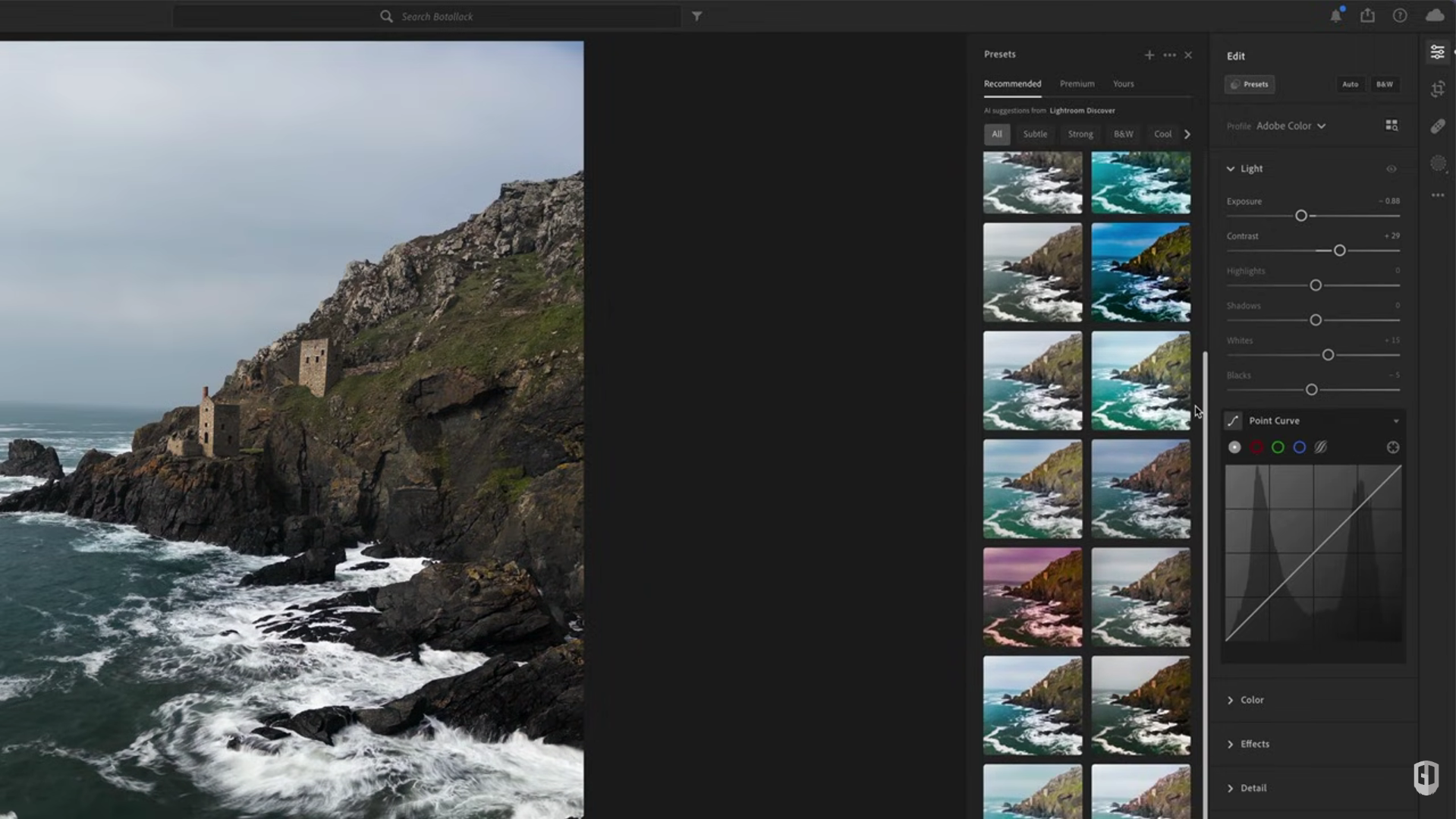
Task: Close the Presets panel
Action: tap(1188, 55)
